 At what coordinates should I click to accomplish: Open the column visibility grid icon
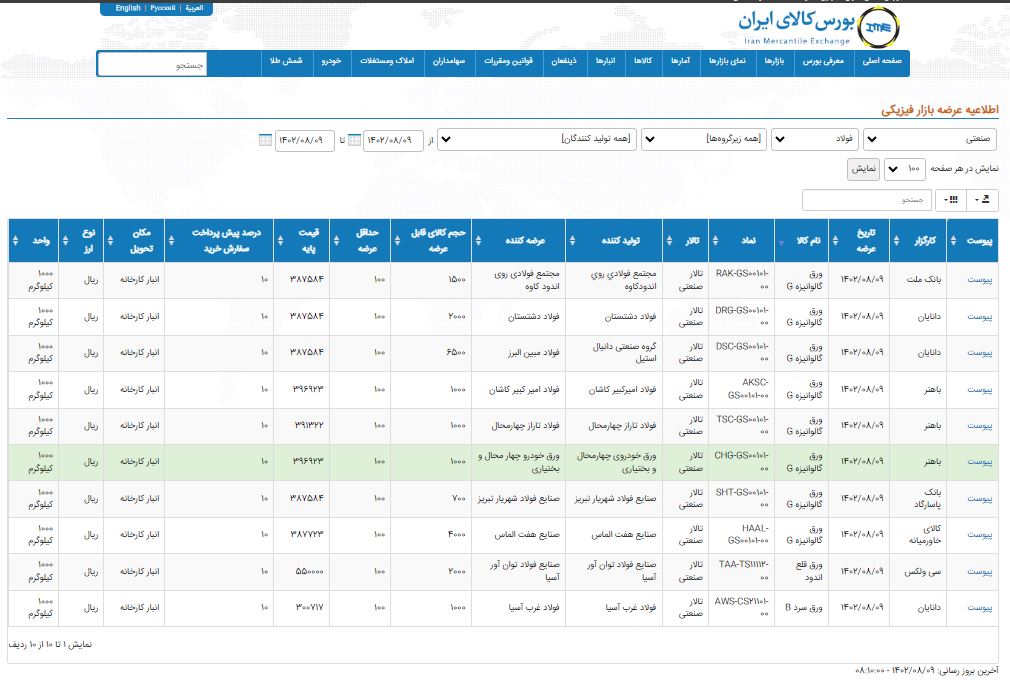[951, 200]
